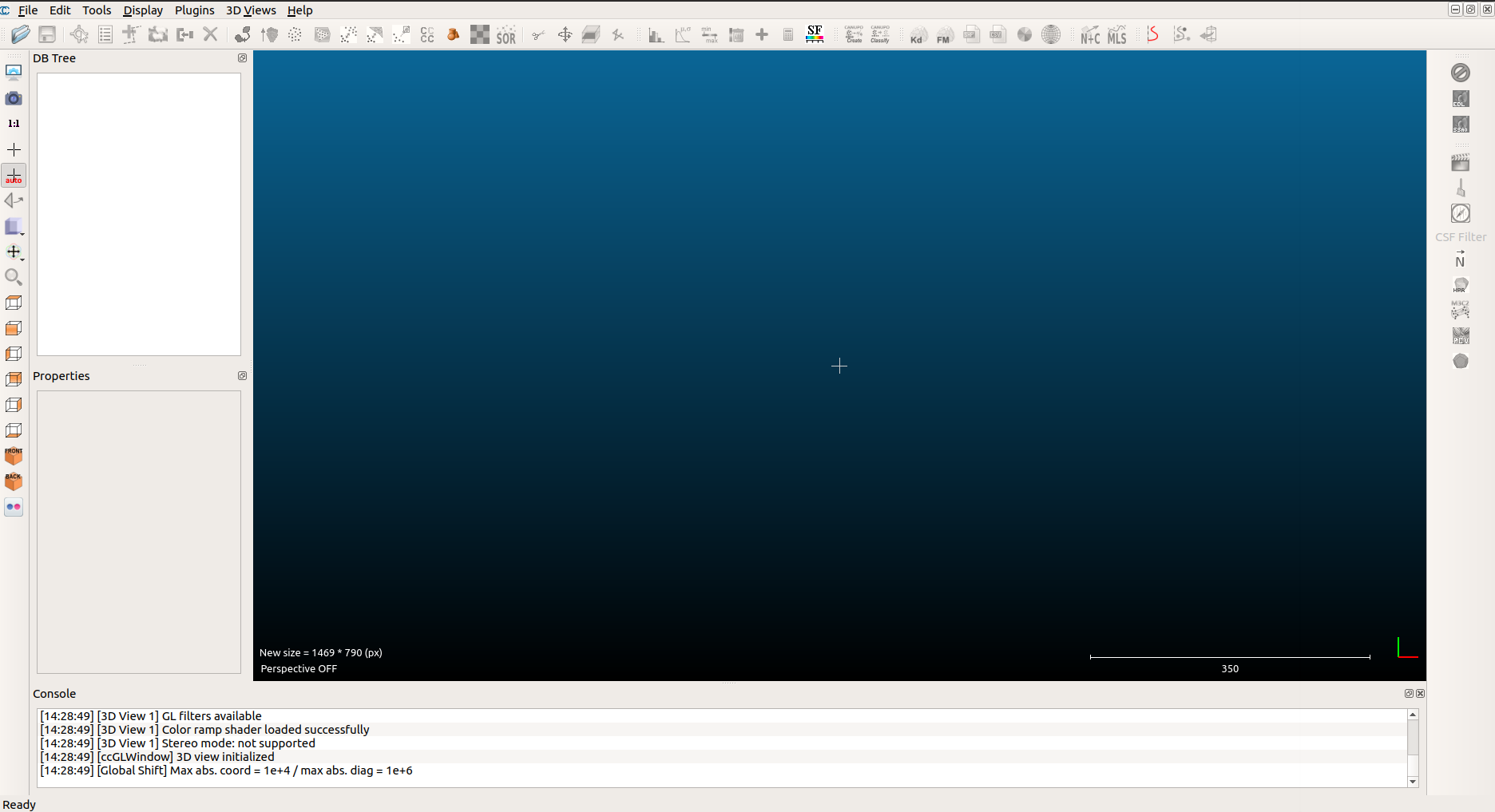
Task: Open the Display menu
Action: tap(142, 10)
